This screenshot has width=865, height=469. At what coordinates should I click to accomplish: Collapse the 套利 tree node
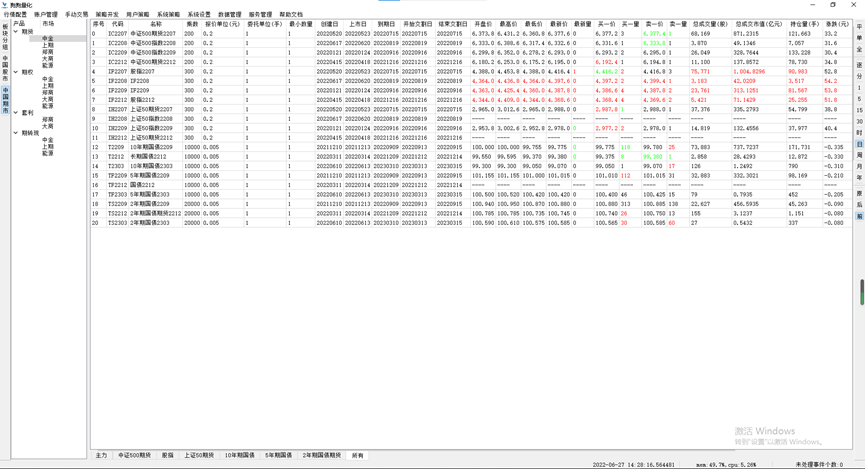pos(16,113)
